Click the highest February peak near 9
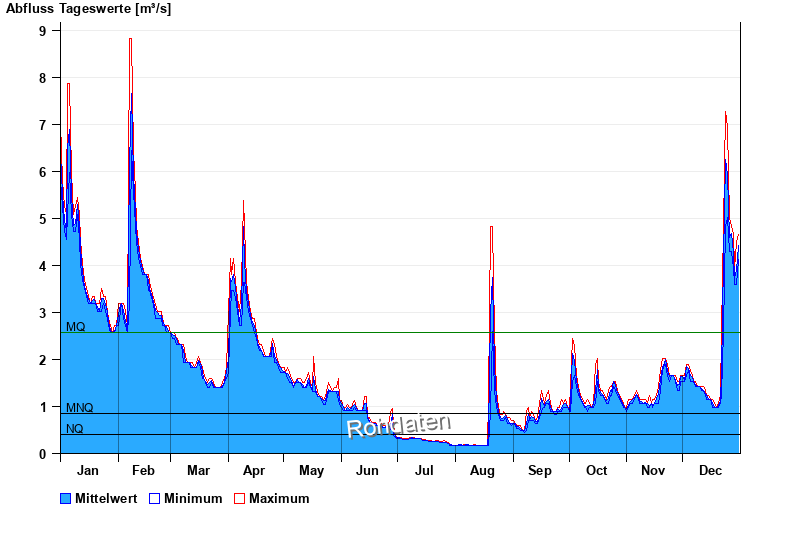The width and height of the screenshot is (800, 550). [130, 40]
